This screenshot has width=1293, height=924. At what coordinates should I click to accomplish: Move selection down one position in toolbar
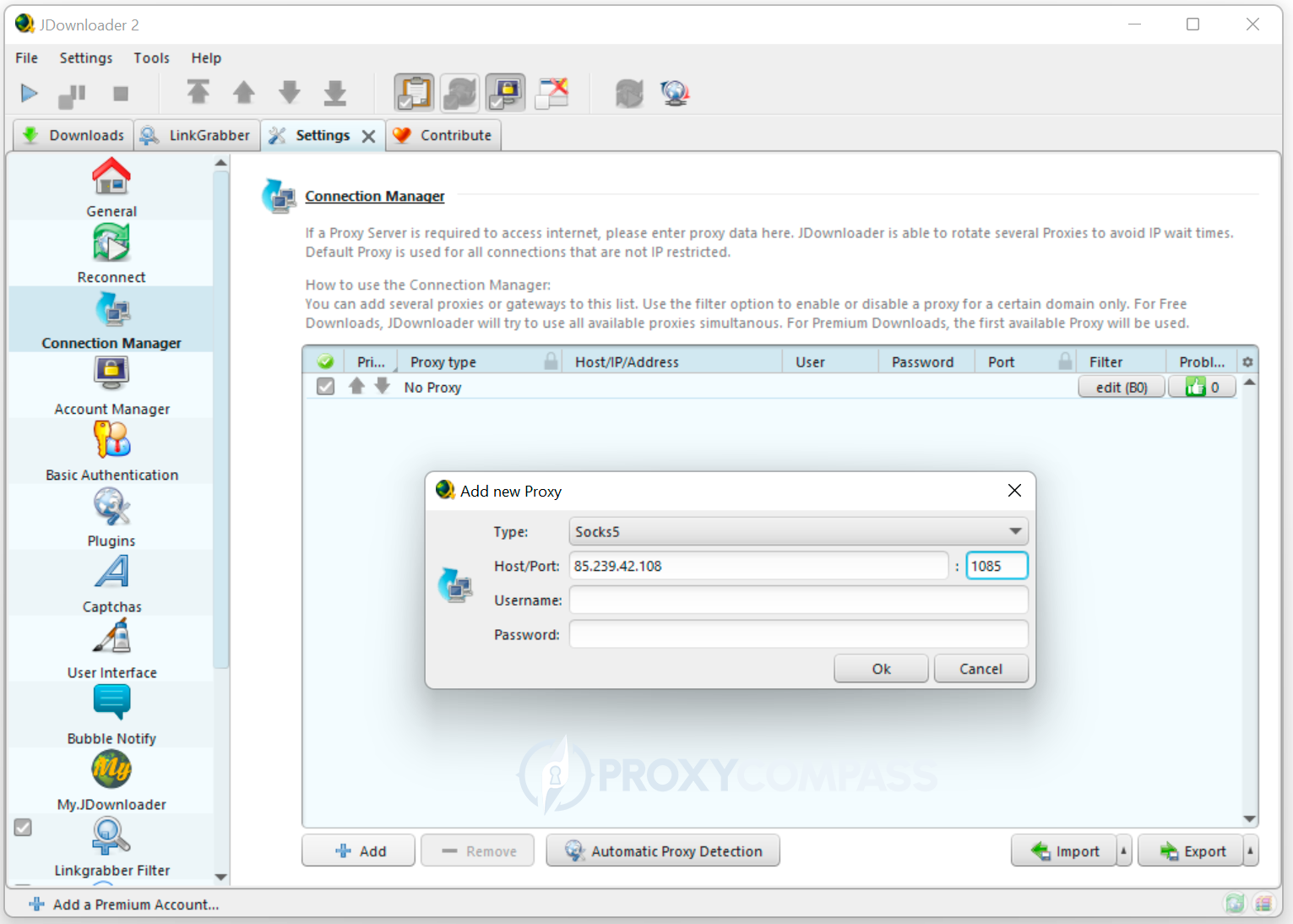point(290,92)
